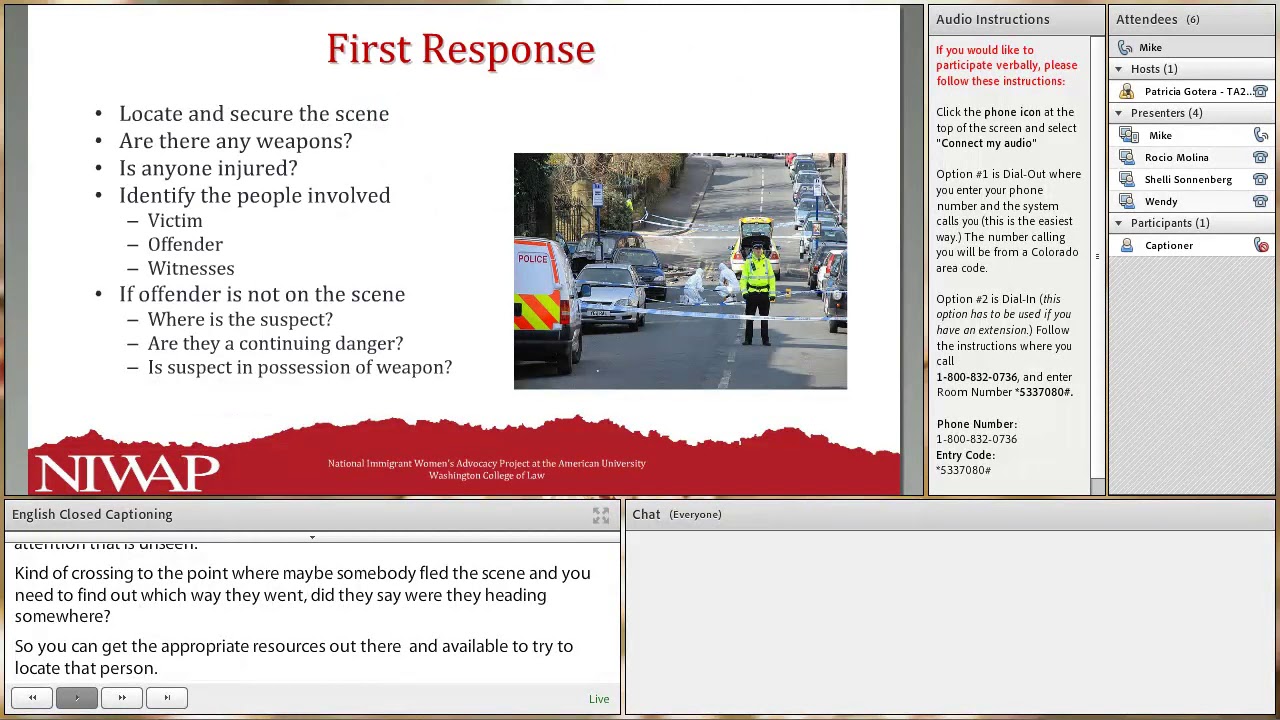The height and width of the screenshot is (720, 1280).
Task: Click the phone icon beside Mike at the top
Action: [x=1126, y=48]
